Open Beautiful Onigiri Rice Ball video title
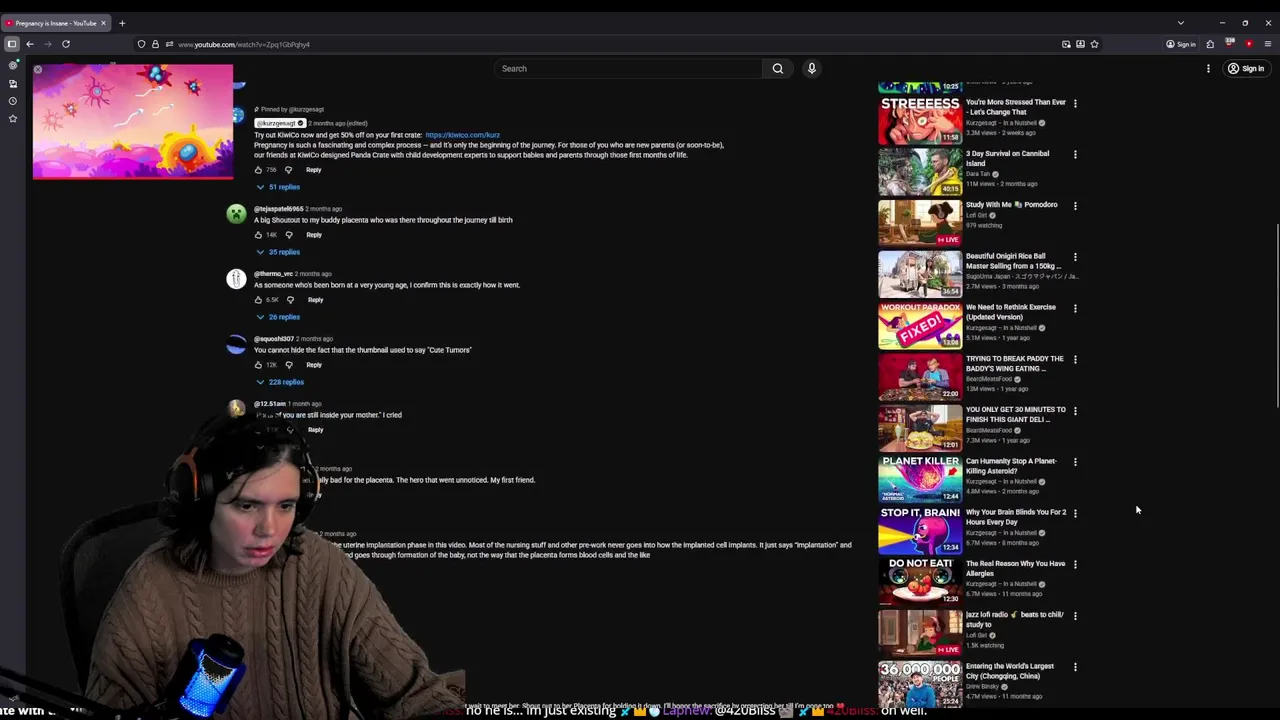Viewport: 1280px width, 720px height. coord(1013,261)
